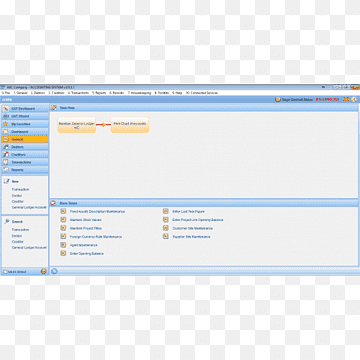Viewport: 360px width, 360px height.
Task: Click the More Tasks panel header icon
Action: [x=53, y=203]
